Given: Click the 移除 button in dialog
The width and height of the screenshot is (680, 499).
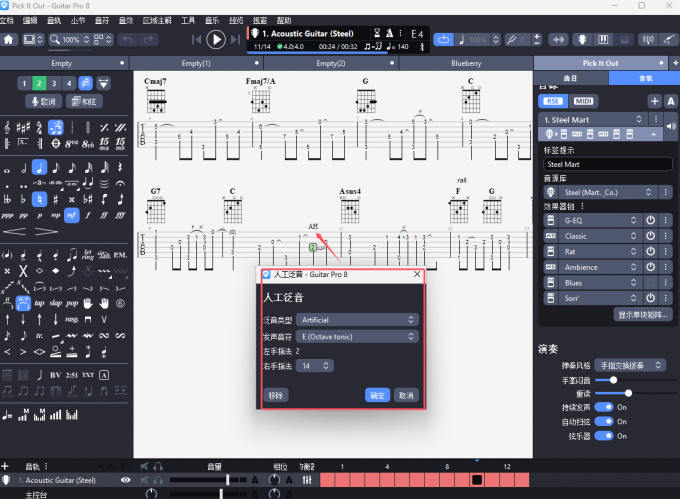Looking at the screenshot, I should click(276, 395).
